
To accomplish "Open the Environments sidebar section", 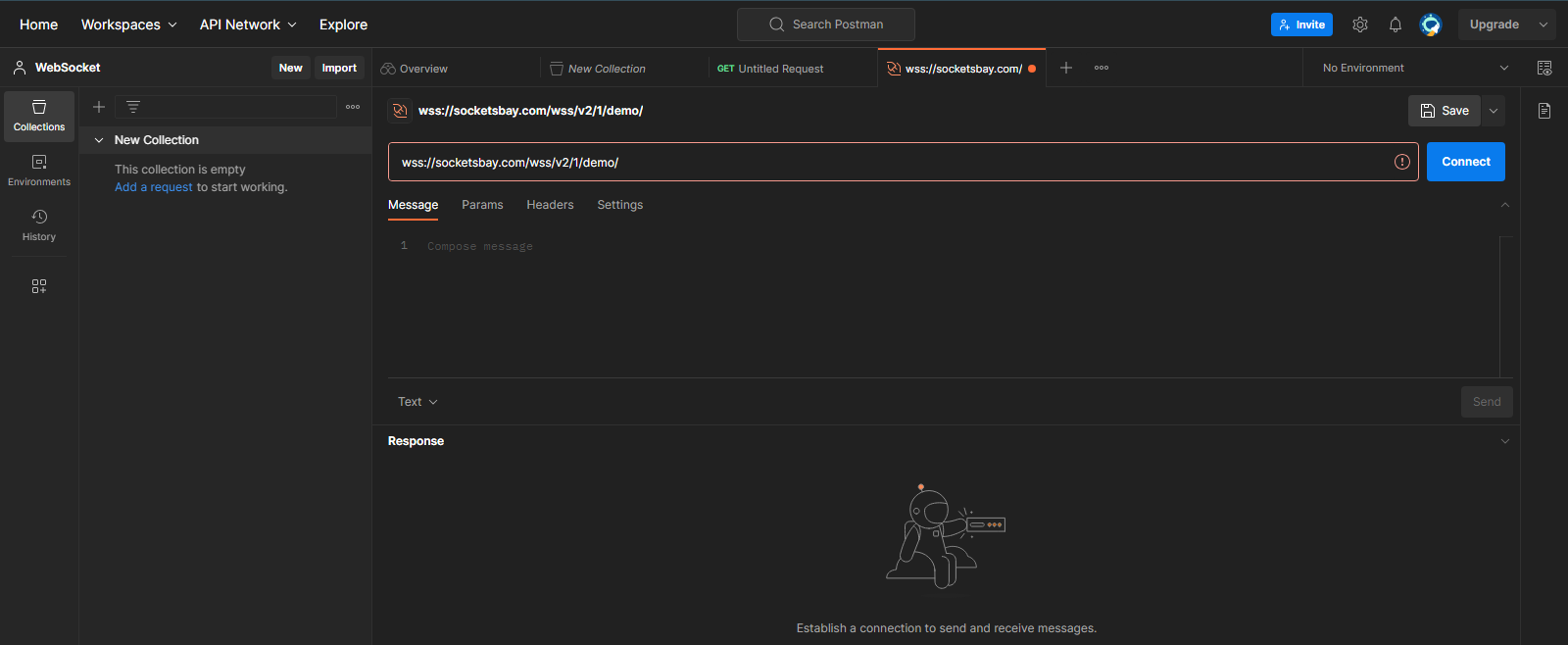I will tap(39, 171).
